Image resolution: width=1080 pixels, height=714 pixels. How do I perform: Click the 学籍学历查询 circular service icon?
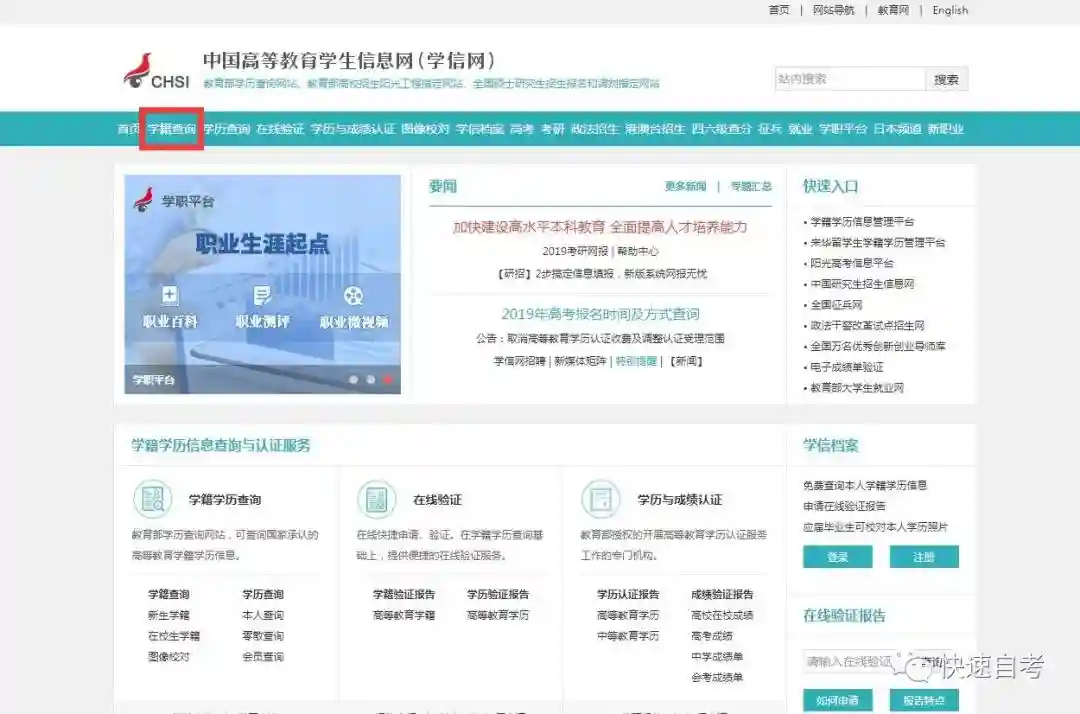155,499
